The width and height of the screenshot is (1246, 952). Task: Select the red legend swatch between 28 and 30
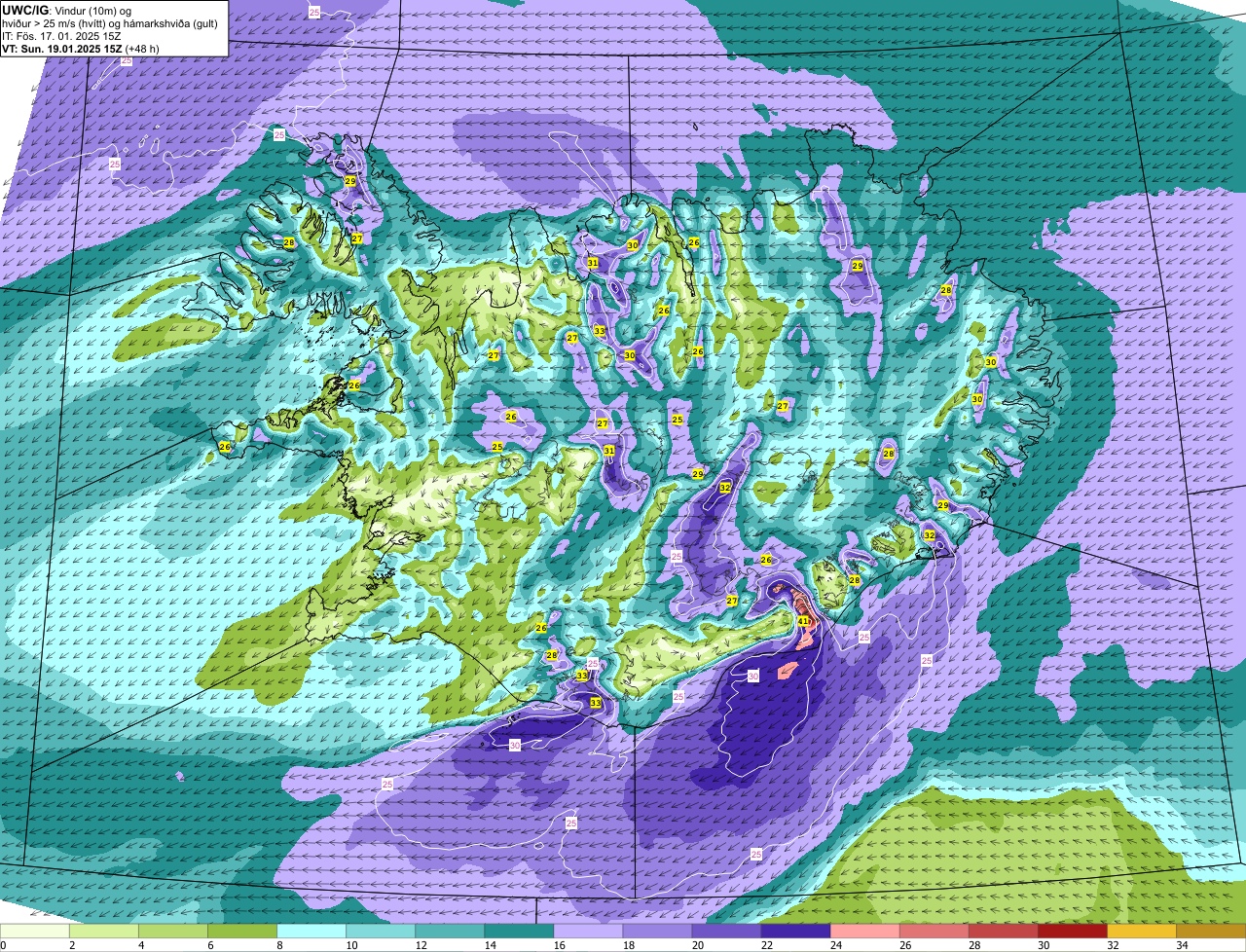pyautogui.click(x=1003, y=932)
